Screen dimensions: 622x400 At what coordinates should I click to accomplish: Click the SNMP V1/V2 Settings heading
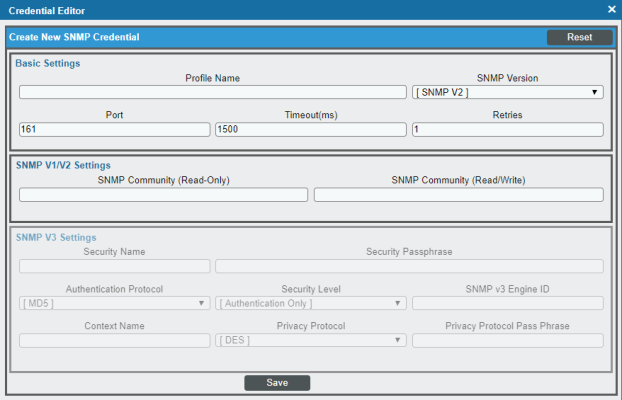(63, 165)
